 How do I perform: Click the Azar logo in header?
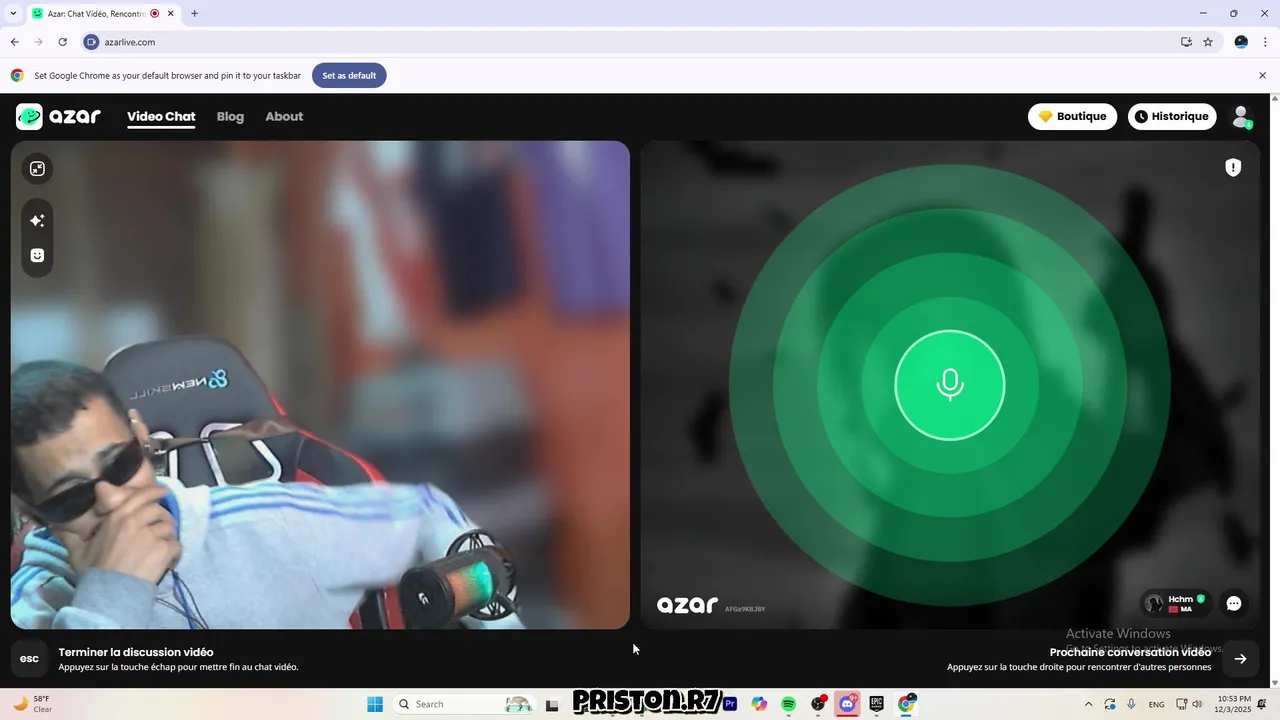(58, 116)
